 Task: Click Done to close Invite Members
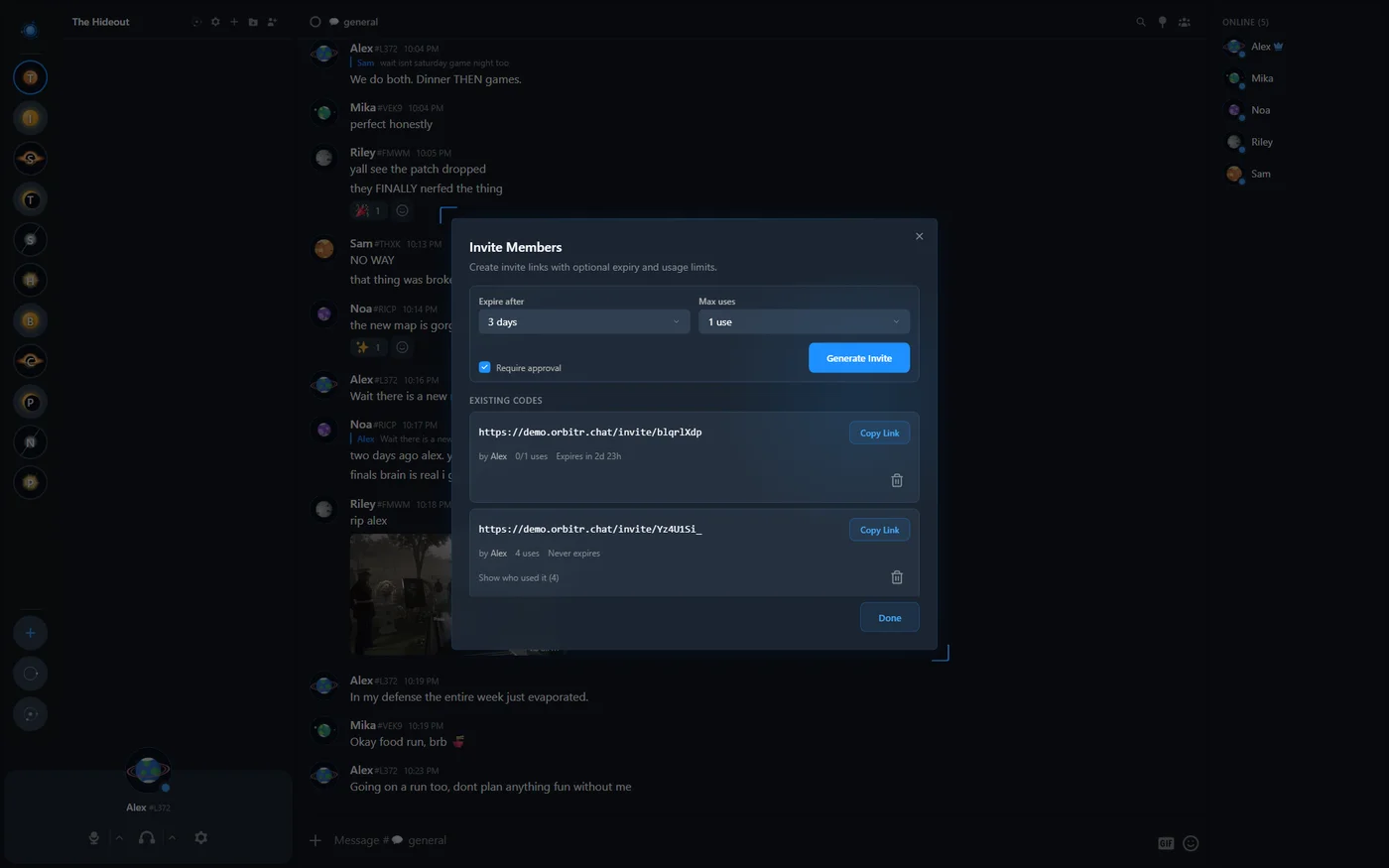tap(890, 617)
